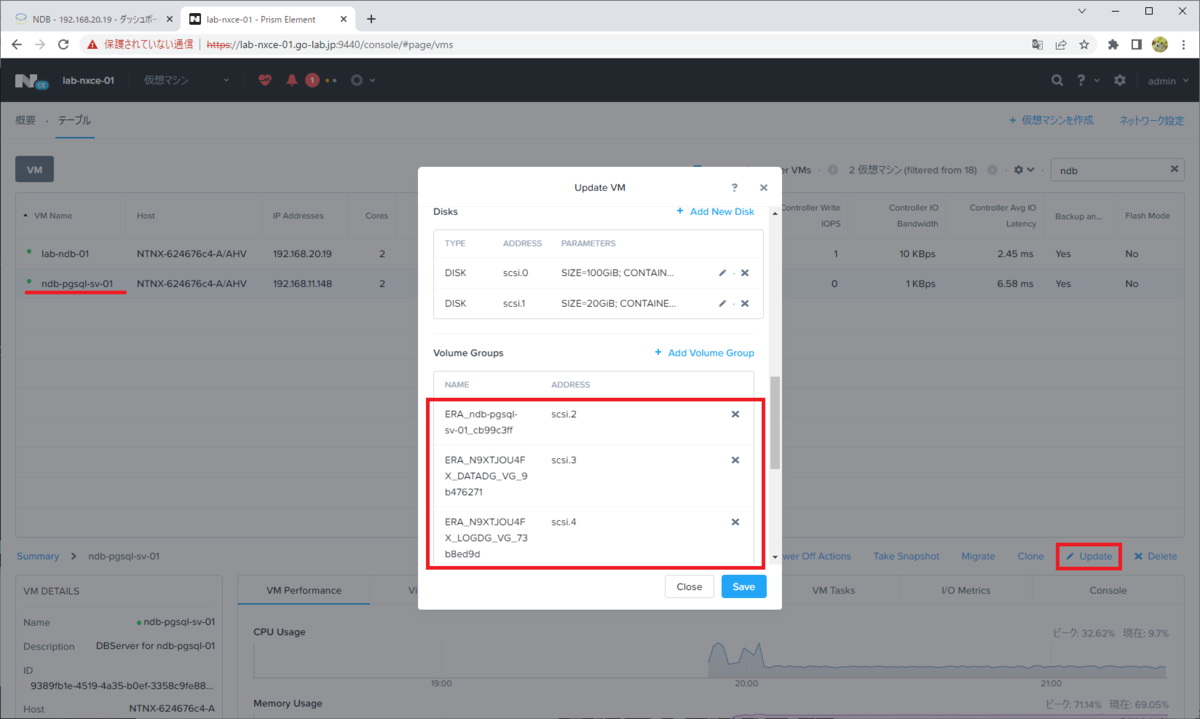This screenshot has width=1200, height=719.
Task: Select the lab-ndb-01 VM row
Action: click(600, 254)
